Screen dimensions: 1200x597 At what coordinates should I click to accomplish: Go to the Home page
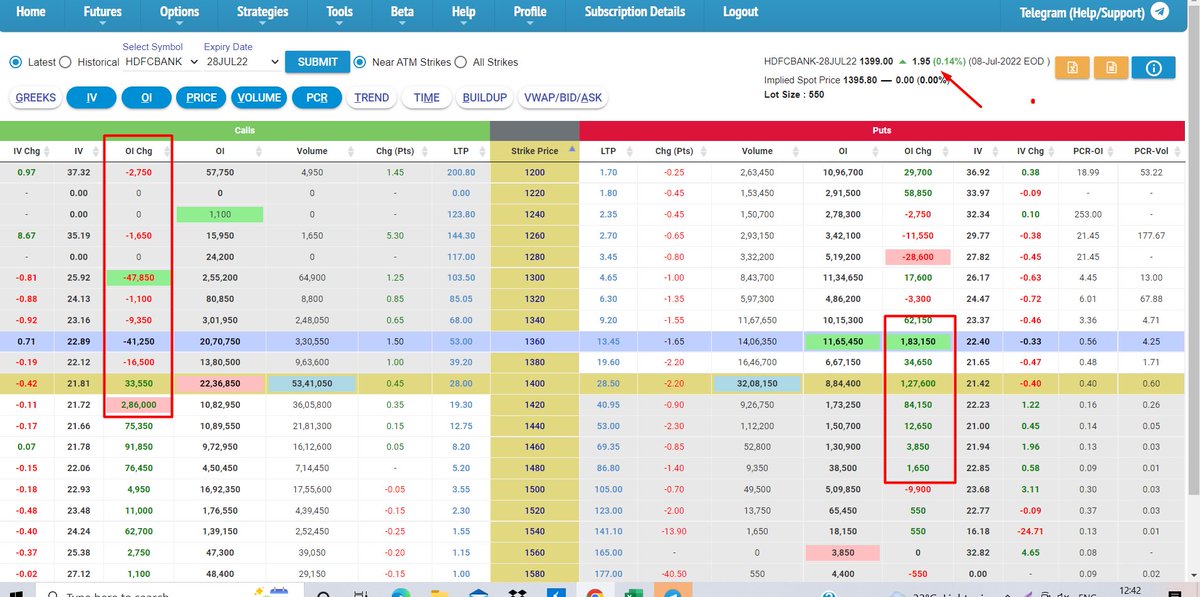(31, 12)
